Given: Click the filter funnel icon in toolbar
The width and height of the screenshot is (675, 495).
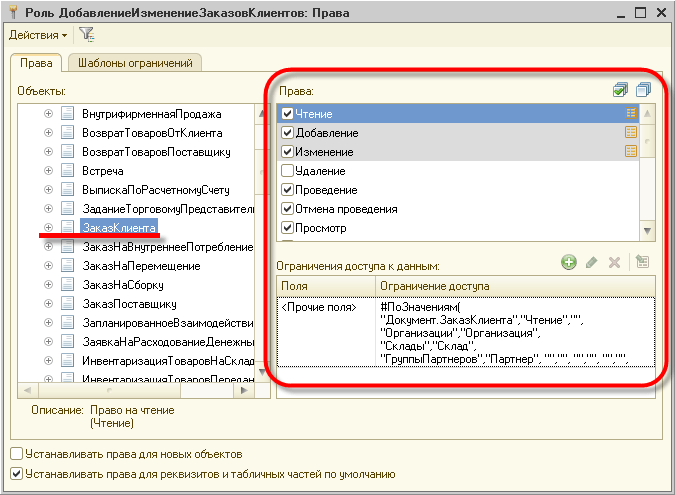Looking at the screenshot, I should (x=87, y=34).
